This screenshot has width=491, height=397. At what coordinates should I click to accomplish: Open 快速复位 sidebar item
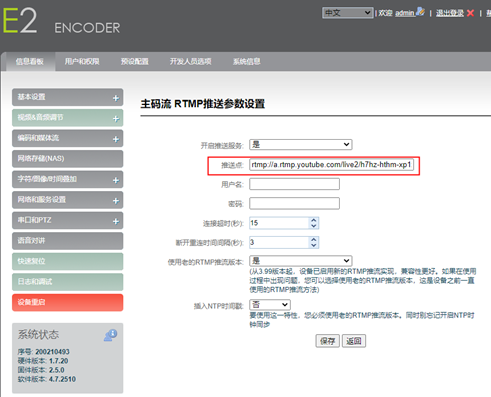(68, 261)
